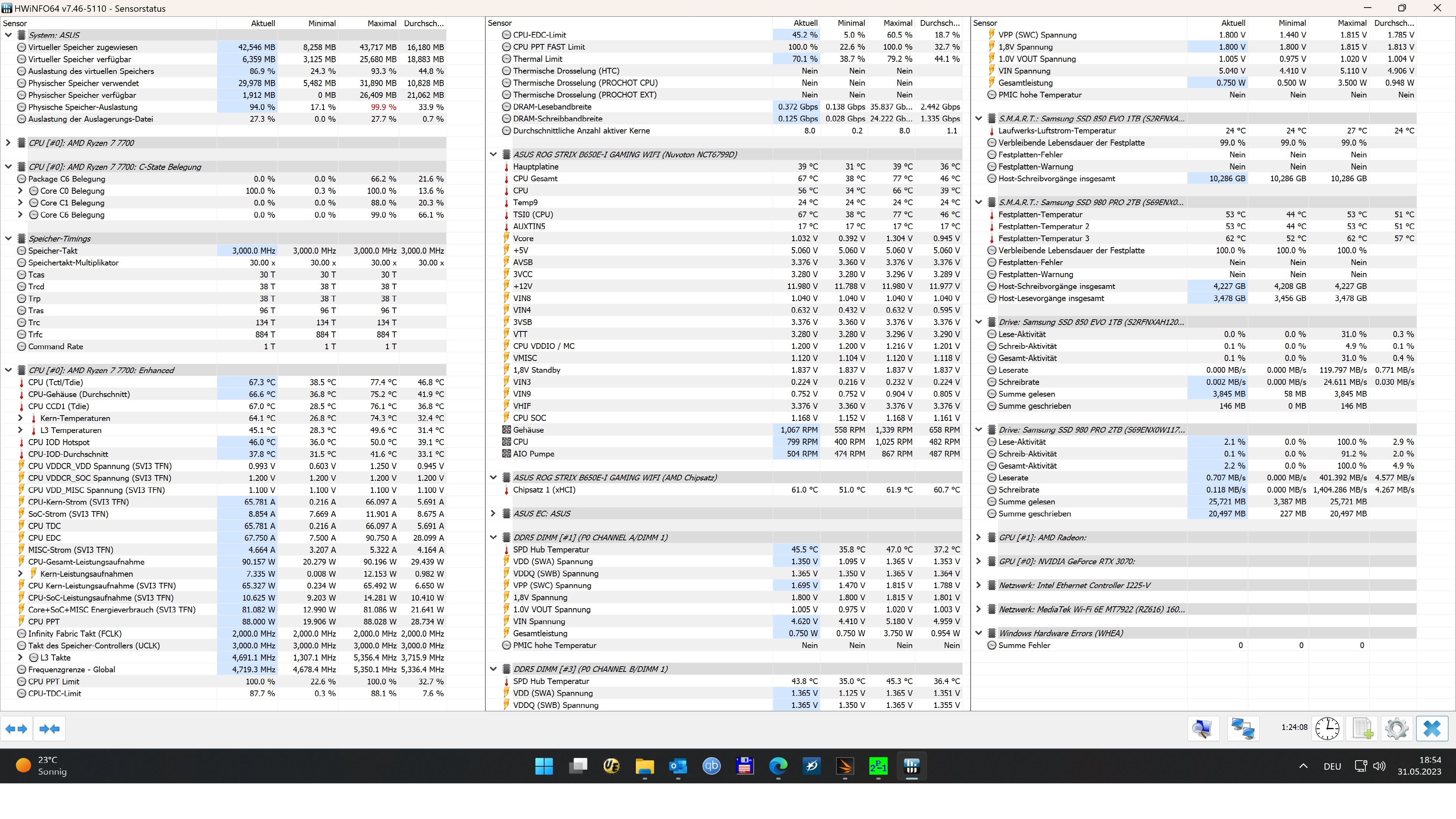Viewport: 1456px width, 819px height.
Task: Expand the ASUS EC: ASUS group
Action: [x=493, y=513]
